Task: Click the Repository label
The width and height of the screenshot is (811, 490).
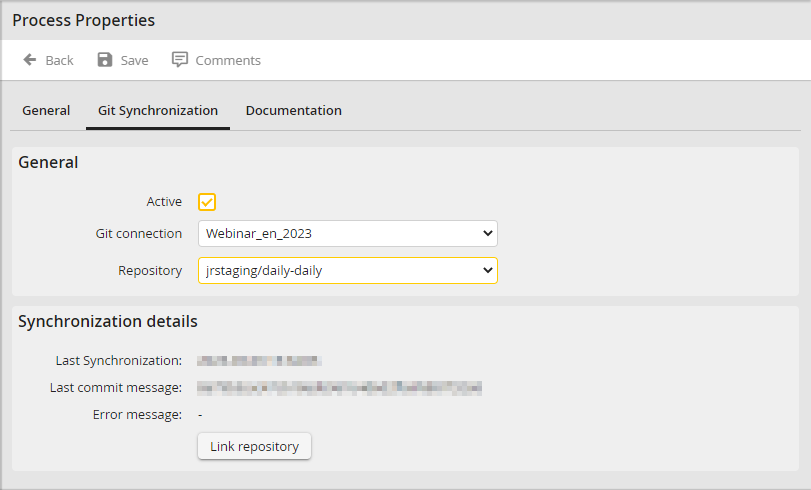Action: coord(150,271)
